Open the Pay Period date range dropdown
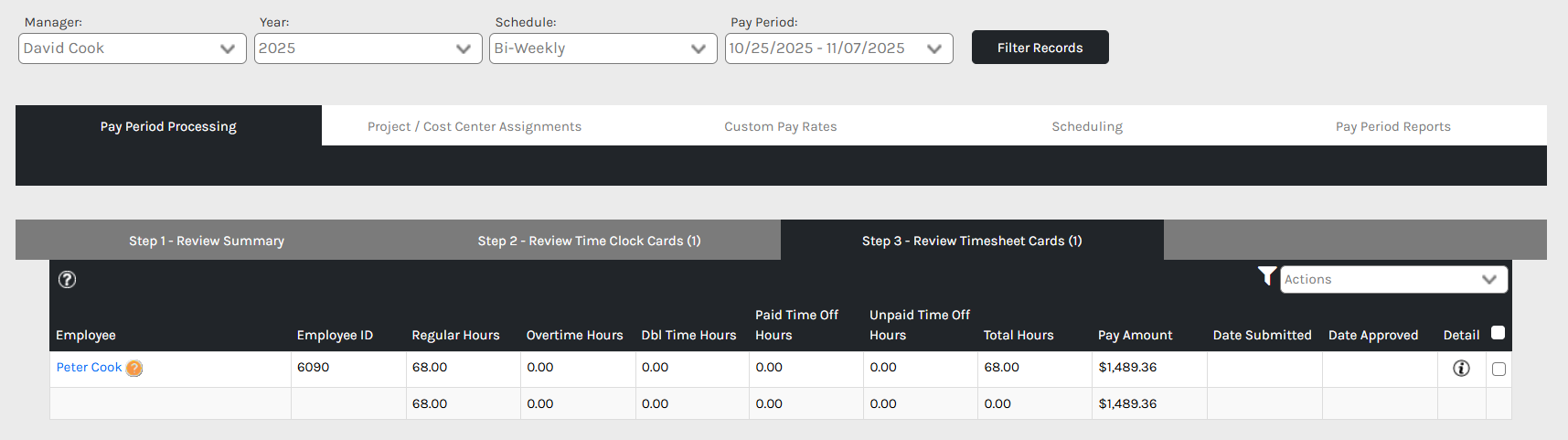This screenshot has width=1568, height=440. (x=839, y=48)
